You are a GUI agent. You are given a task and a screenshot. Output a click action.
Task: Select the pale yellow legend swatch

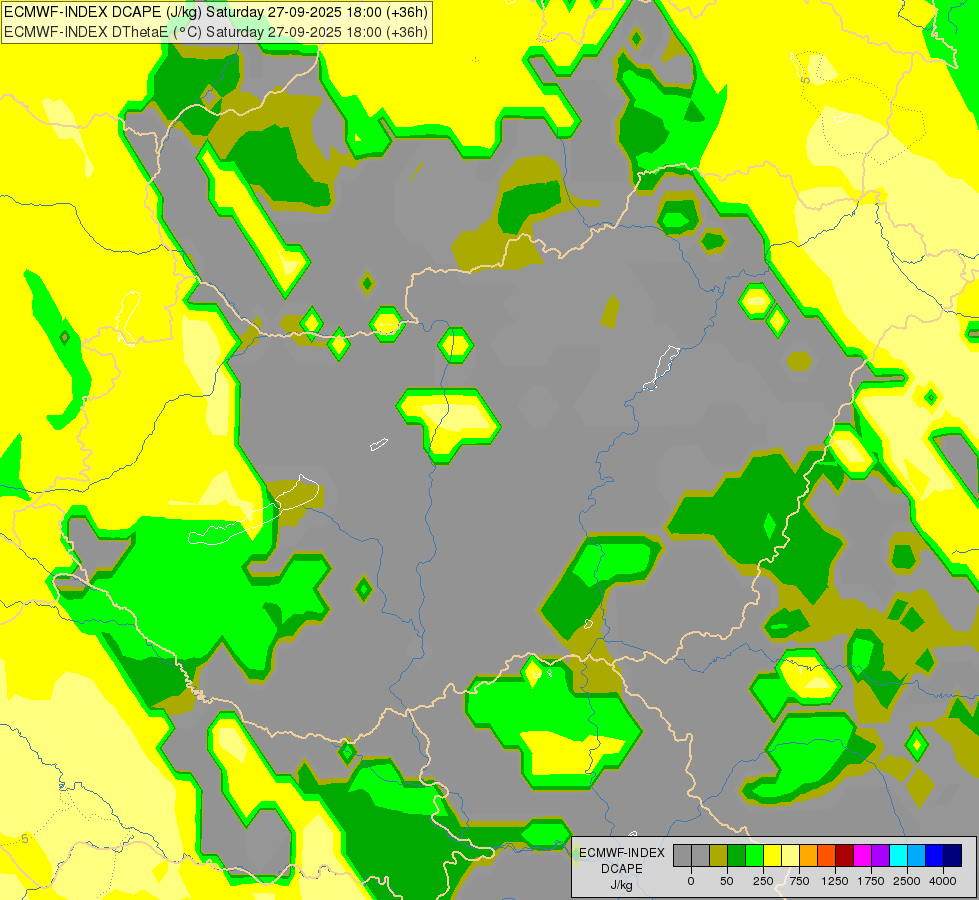pos(790,856)
